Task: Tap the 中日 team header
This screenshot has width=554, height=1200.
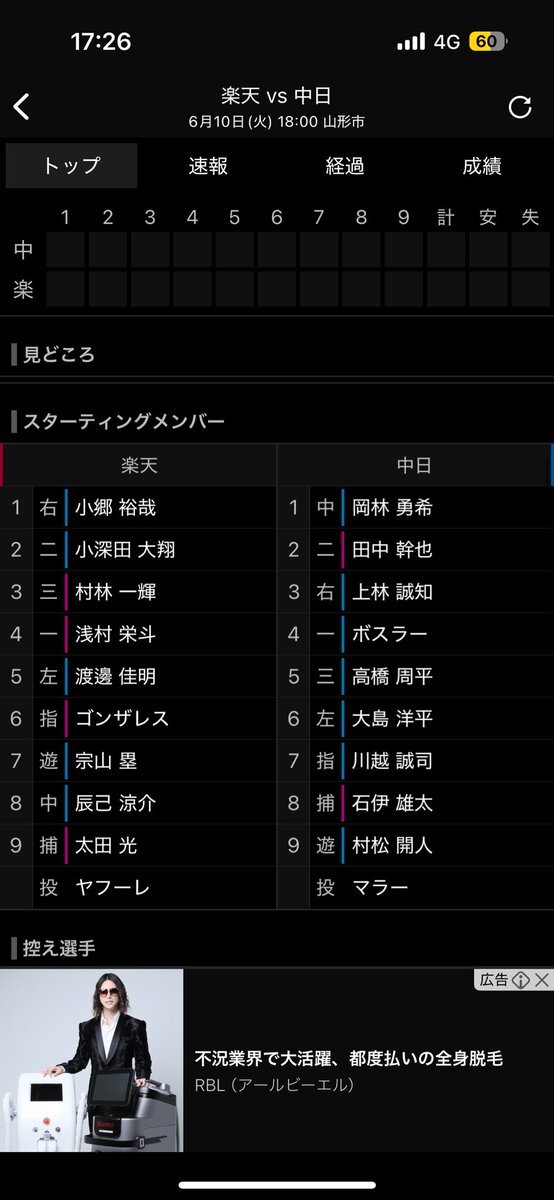Action: pos(415,465)
